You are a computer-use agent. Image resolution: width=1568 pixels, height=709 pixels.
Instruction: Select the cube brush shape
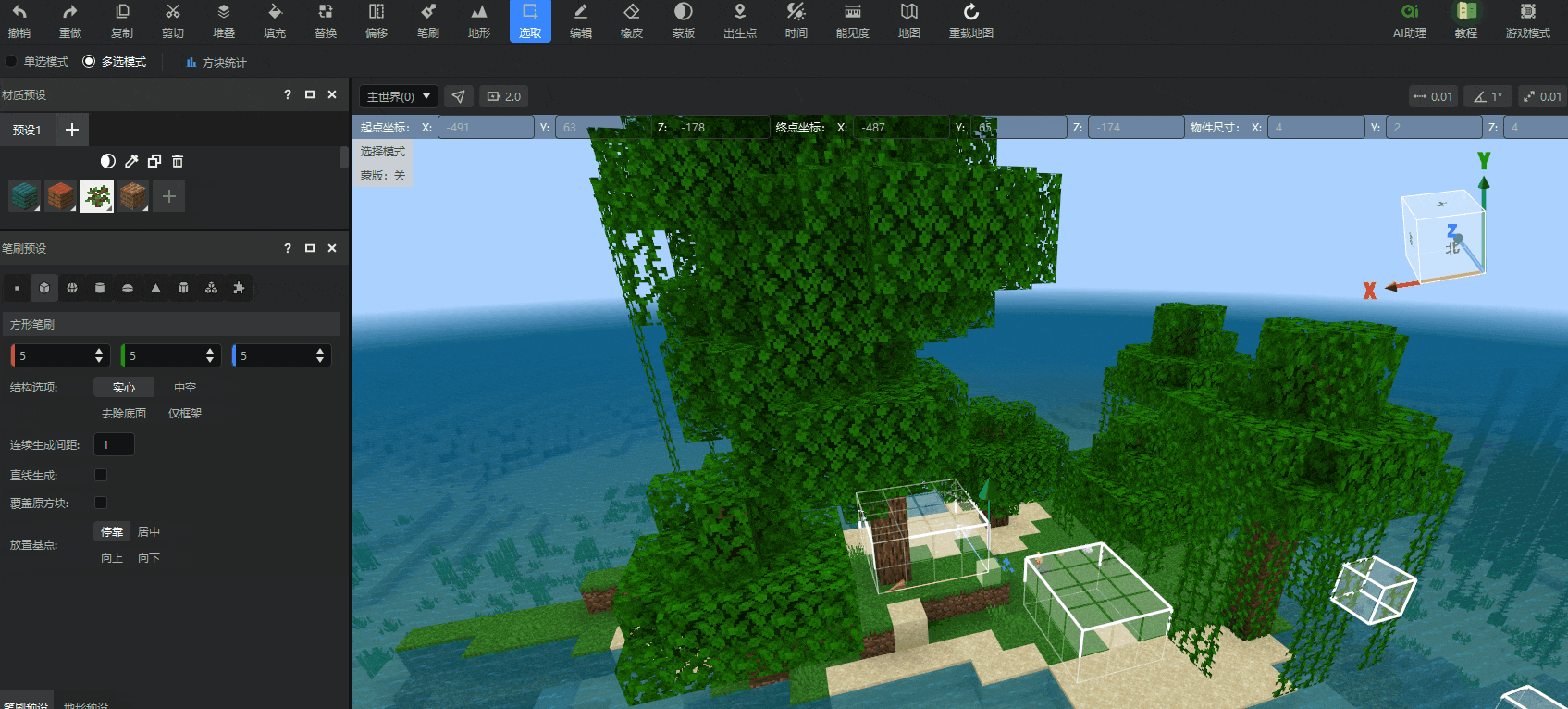pyautogui.click(x=44, y=288)
